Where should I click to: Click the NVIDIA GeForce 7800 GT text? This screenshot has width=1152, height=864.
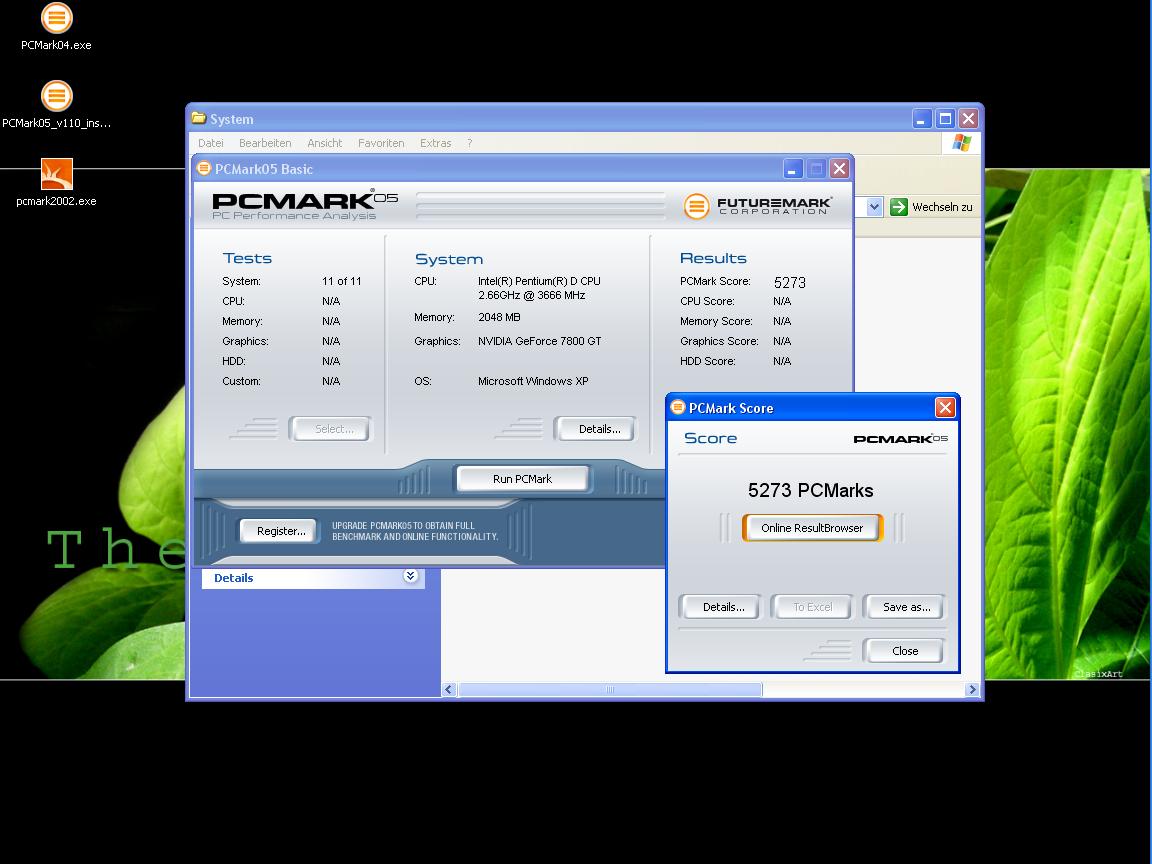[x=539, y=341]
